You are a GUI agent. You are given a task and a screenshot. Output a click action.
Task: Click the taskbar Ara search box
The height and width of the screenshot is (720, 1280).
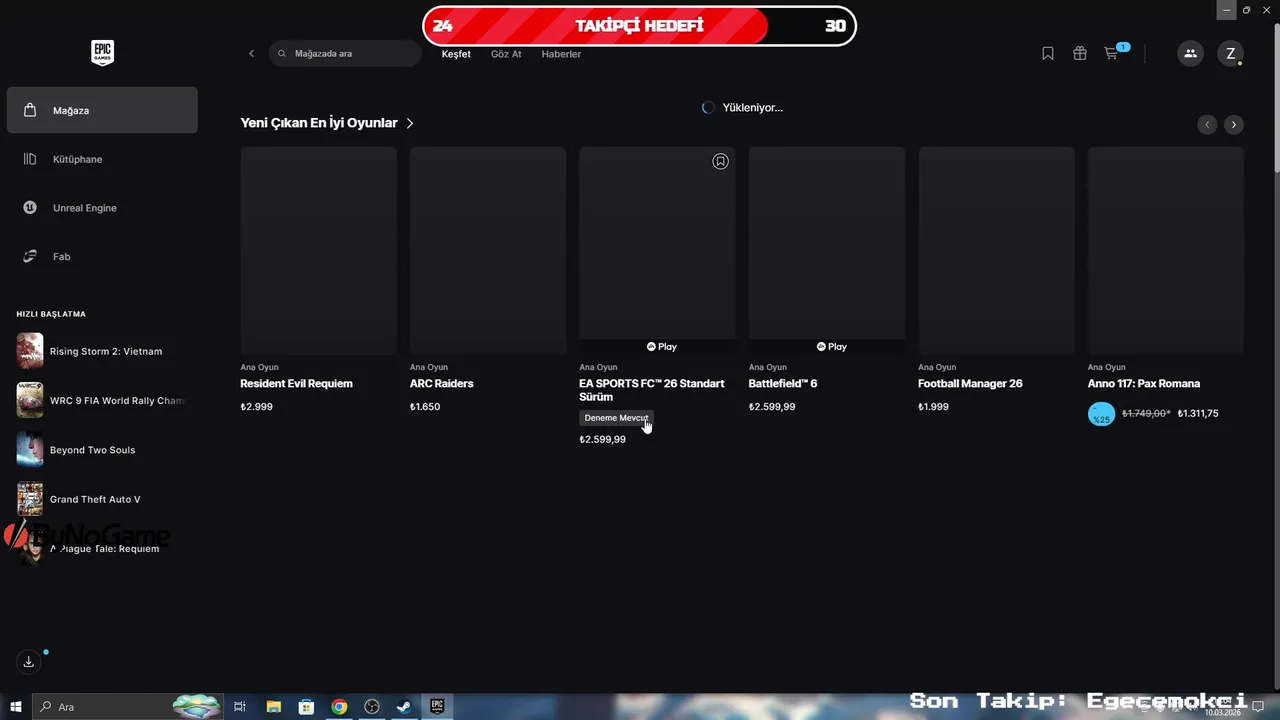click(127, 707)
